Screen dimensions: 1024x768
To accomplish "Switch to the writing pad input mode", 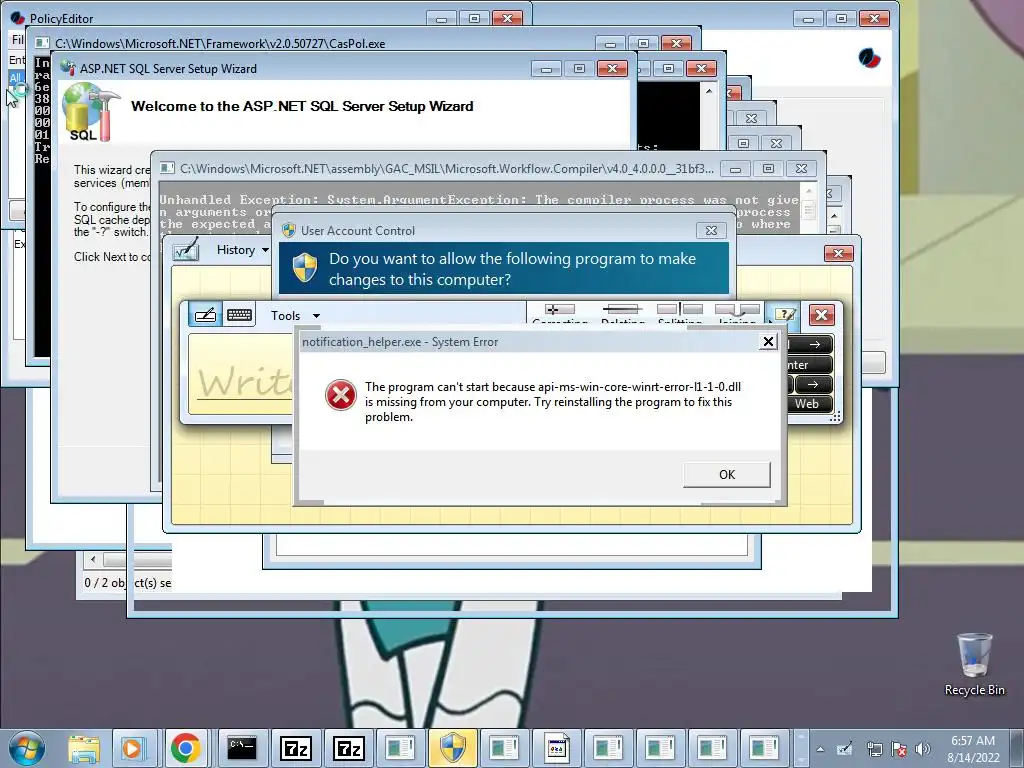I will point(205,315).
